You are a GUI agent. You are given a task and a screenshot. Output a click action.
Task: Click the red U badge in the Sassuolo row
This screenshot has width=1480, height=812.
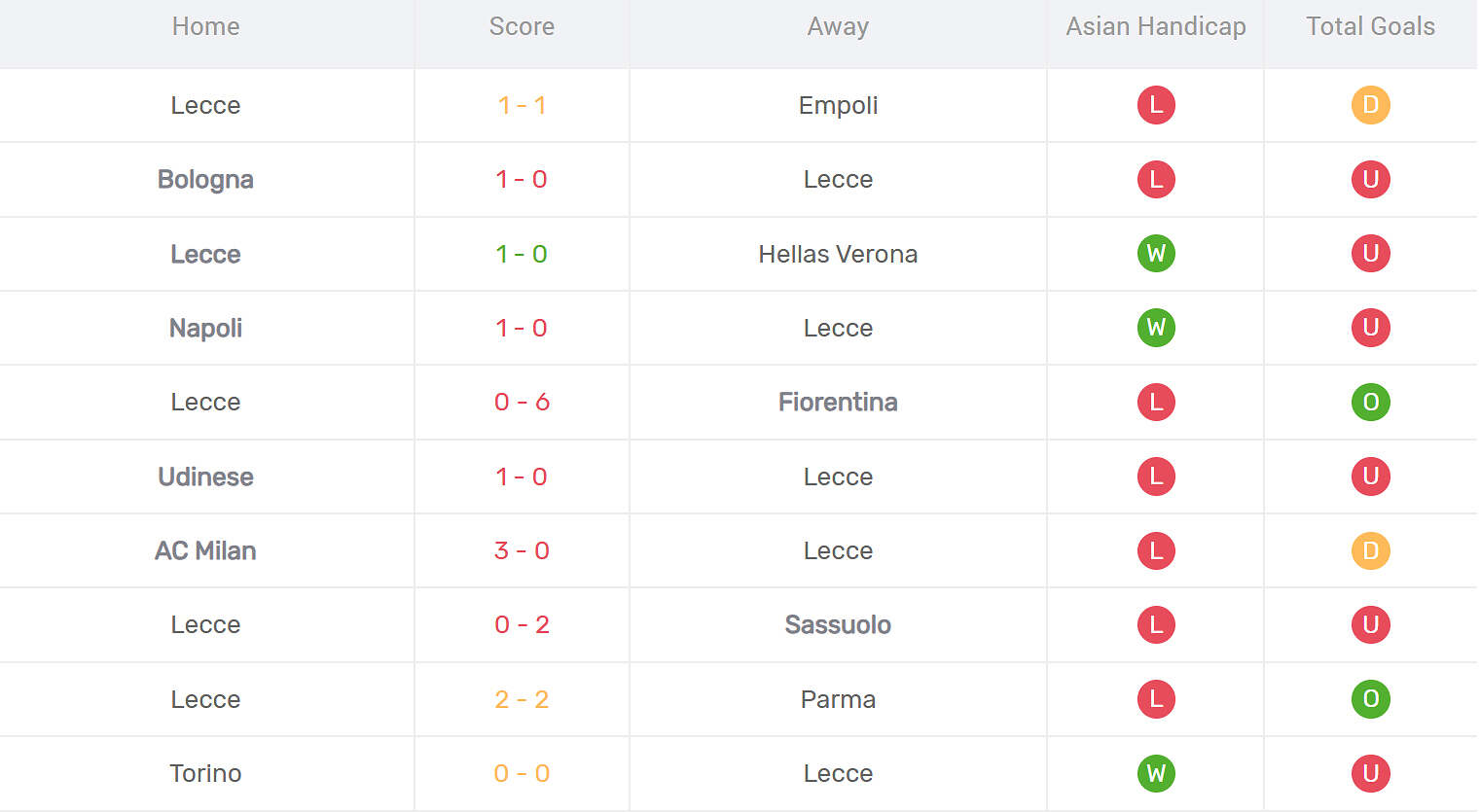point(1370,624)
